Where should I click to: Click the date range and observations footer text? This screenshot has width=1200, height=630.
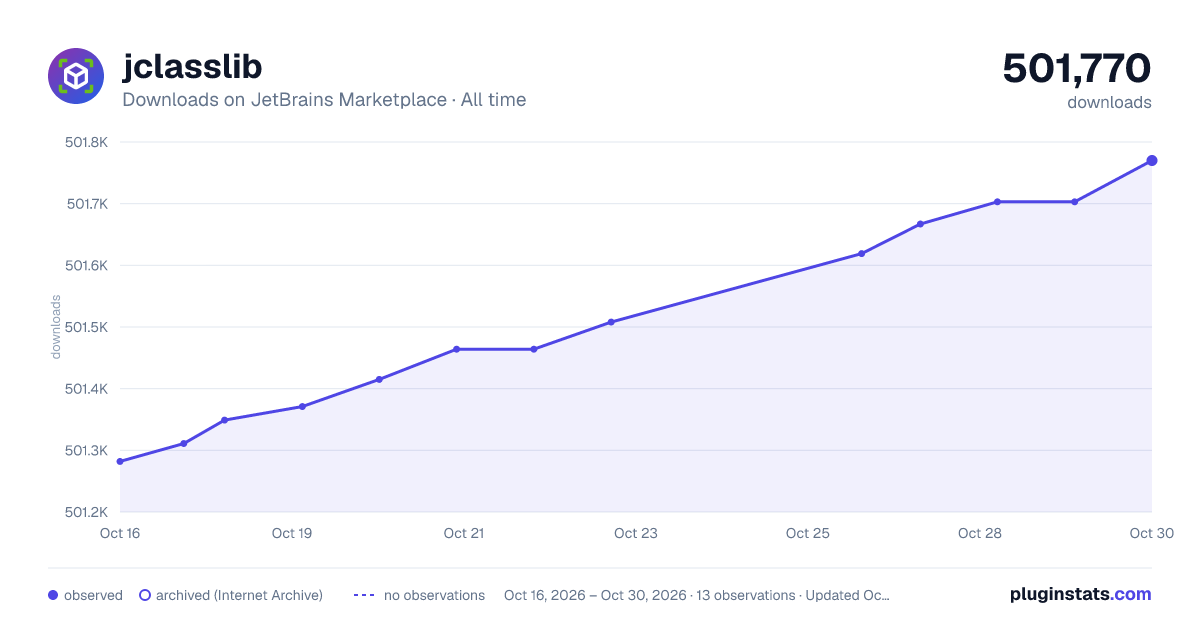[x=697, y=595]
